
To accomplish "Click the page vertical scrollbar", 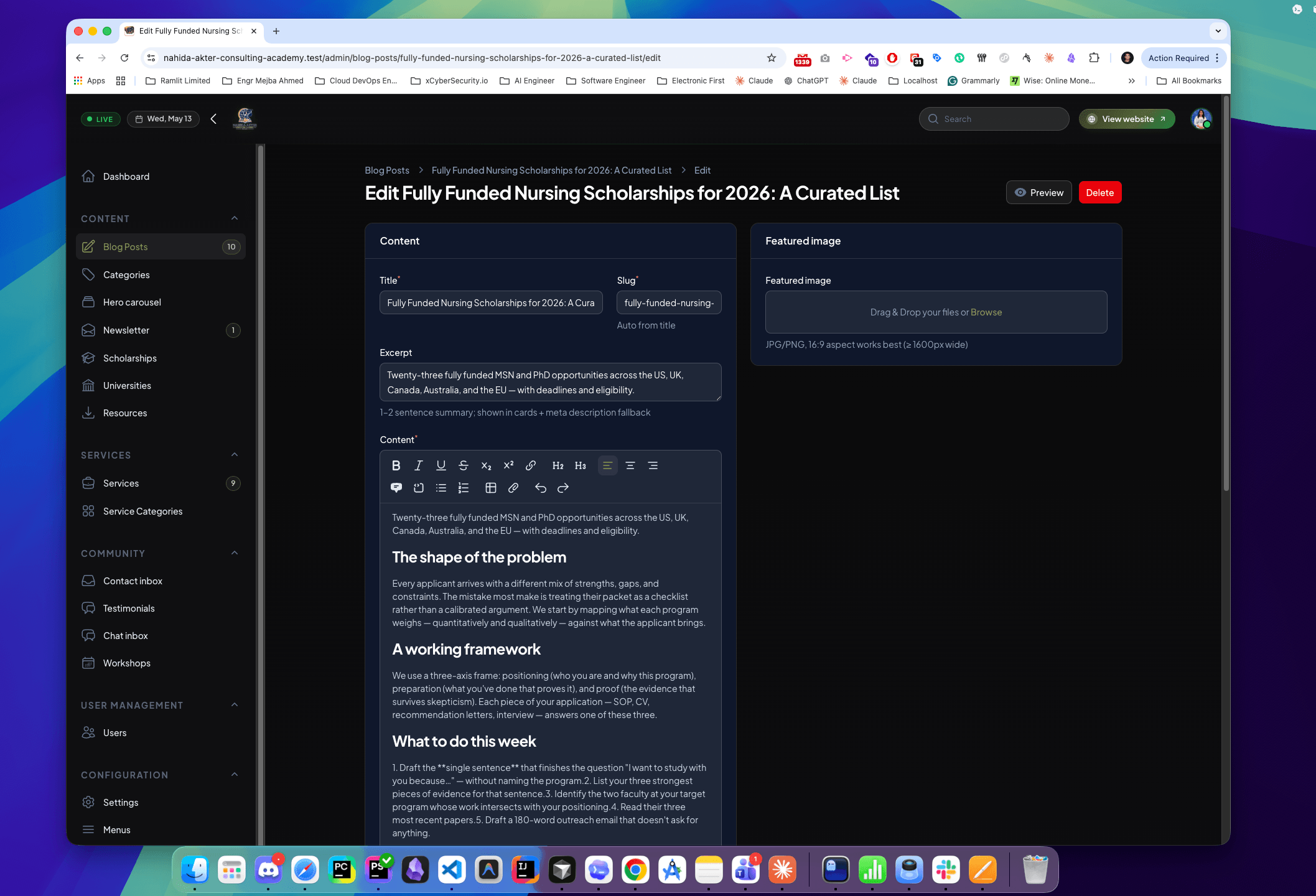I will [1226, 292].
